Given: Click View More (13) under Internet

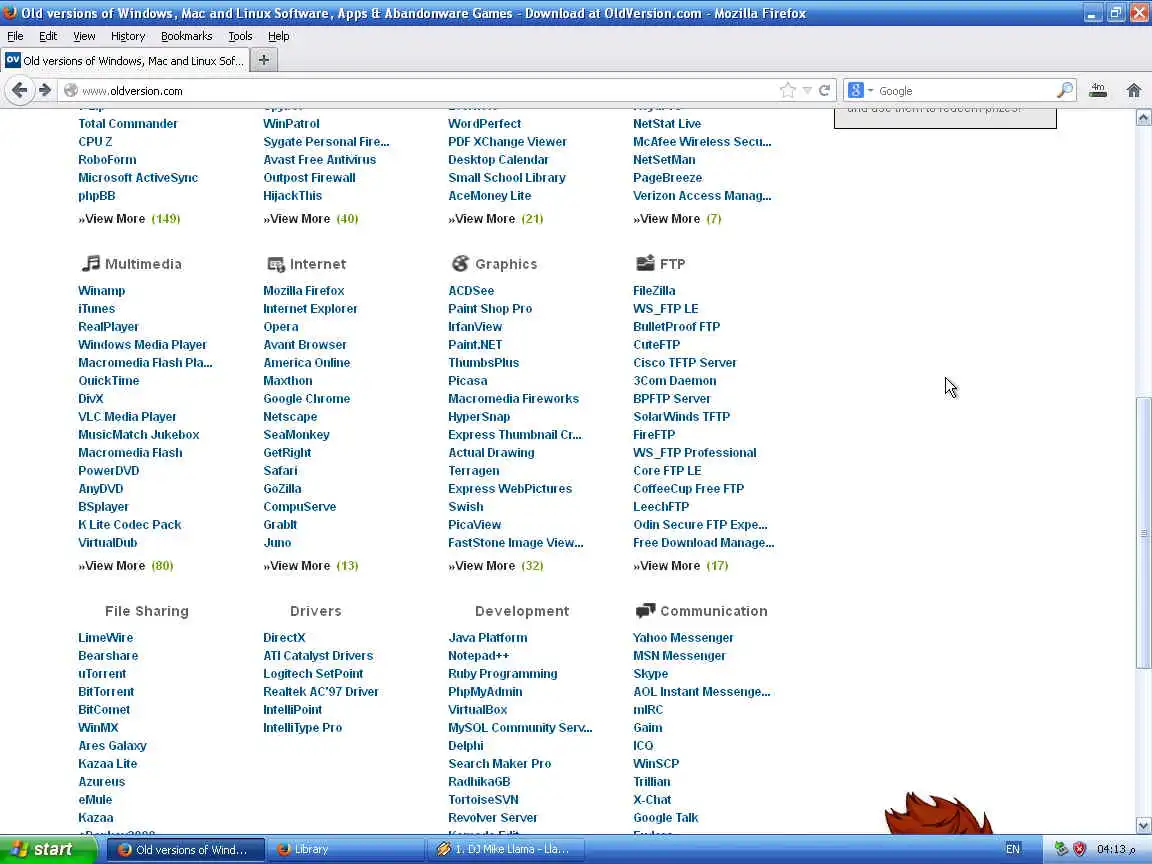Looking at the screenshot, I should (311, 565).
